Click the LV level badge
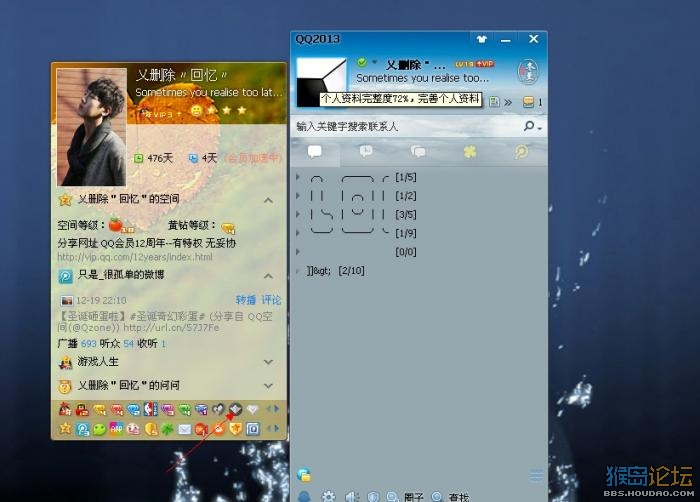Image resolution: width=700 pixels, height=502 pixels. [464, 64]
